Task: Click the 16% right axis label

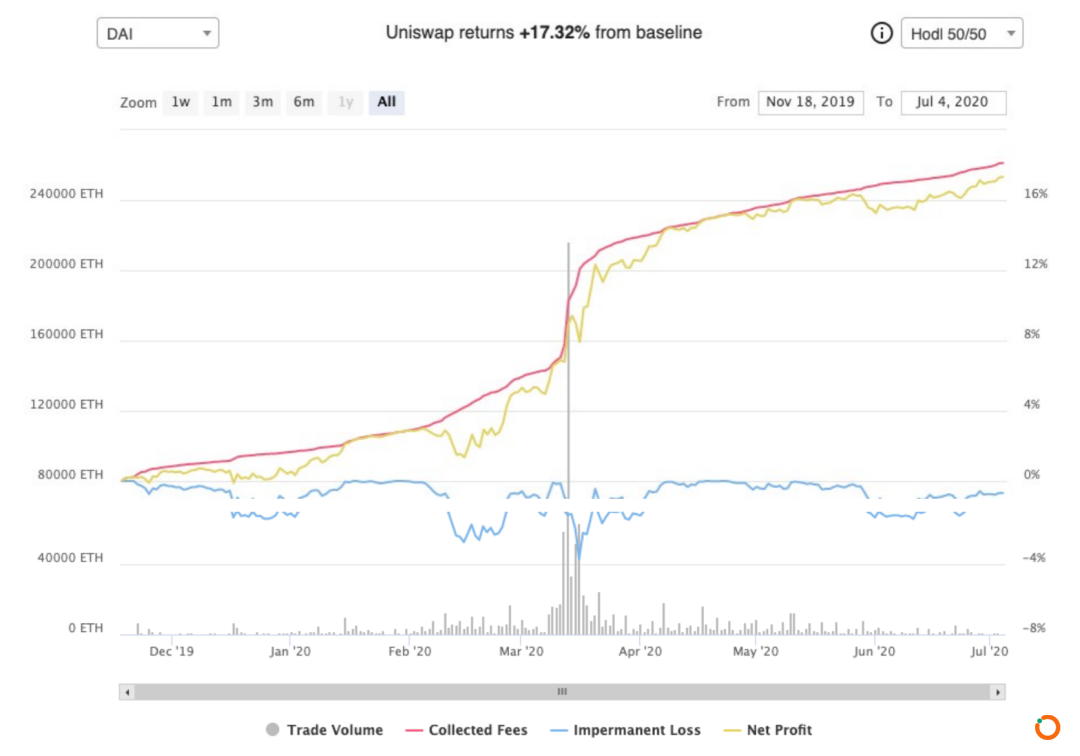Action: point(1035,193)
